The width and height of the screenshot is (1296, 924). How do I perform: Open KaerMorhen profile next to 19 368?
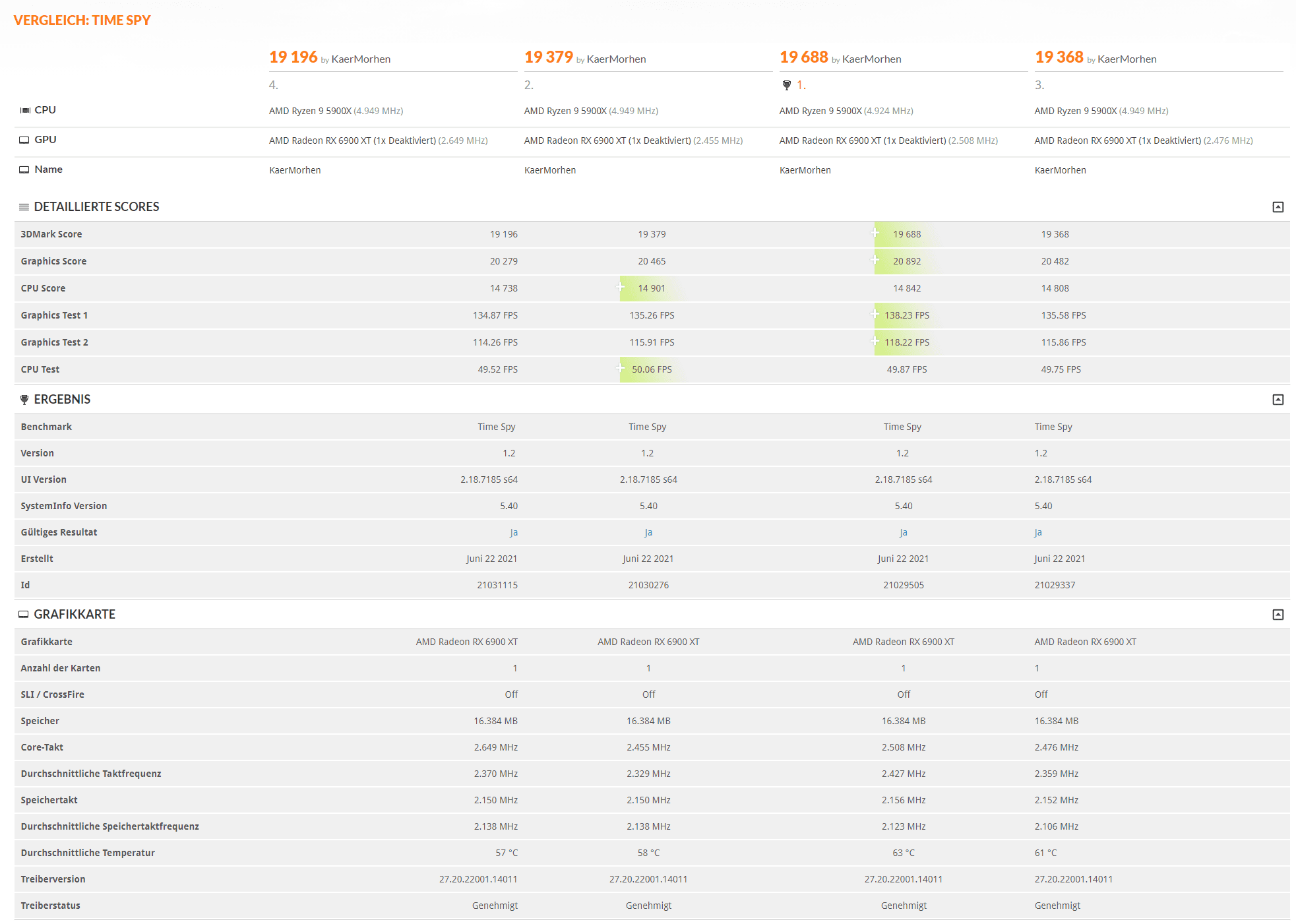(x=1126, y=59)
